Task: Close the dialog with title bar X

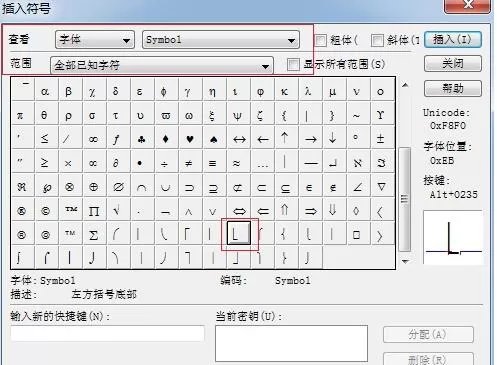Action: pos(468,5)
